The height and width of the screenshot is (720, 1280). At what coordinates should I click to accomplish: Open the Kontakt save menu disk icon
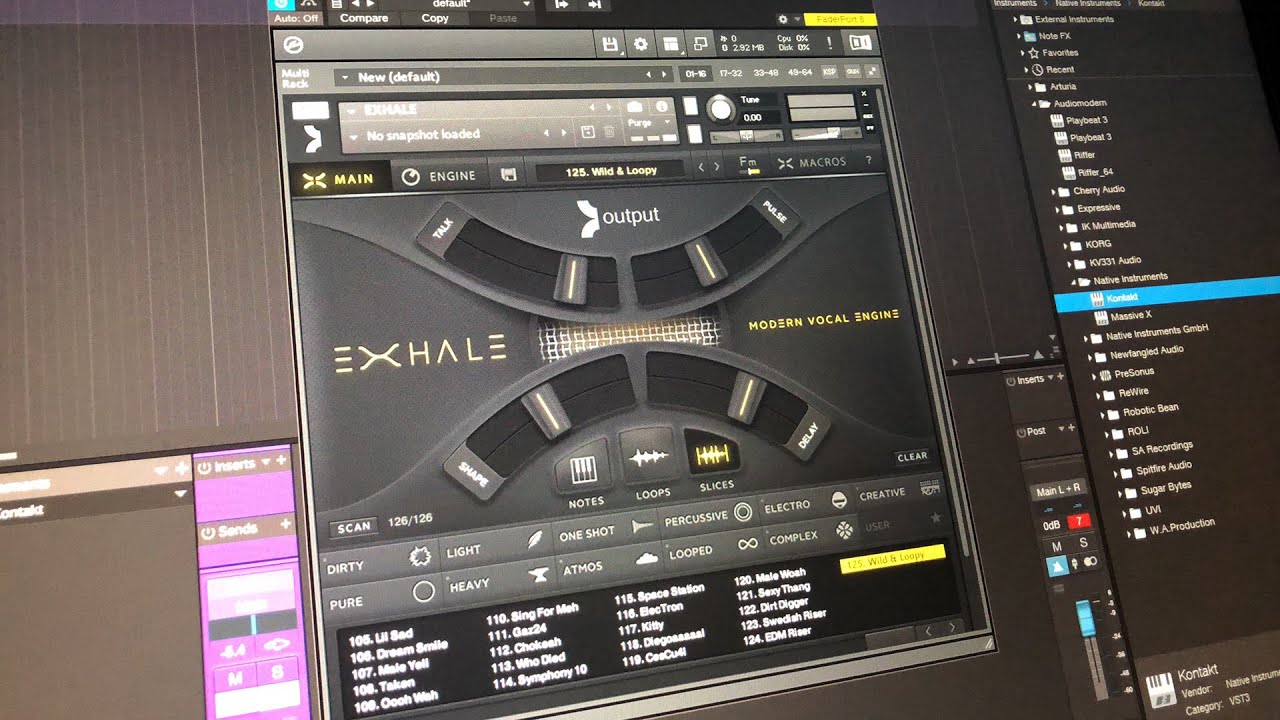pyautogui.click(x=610, y=44)
